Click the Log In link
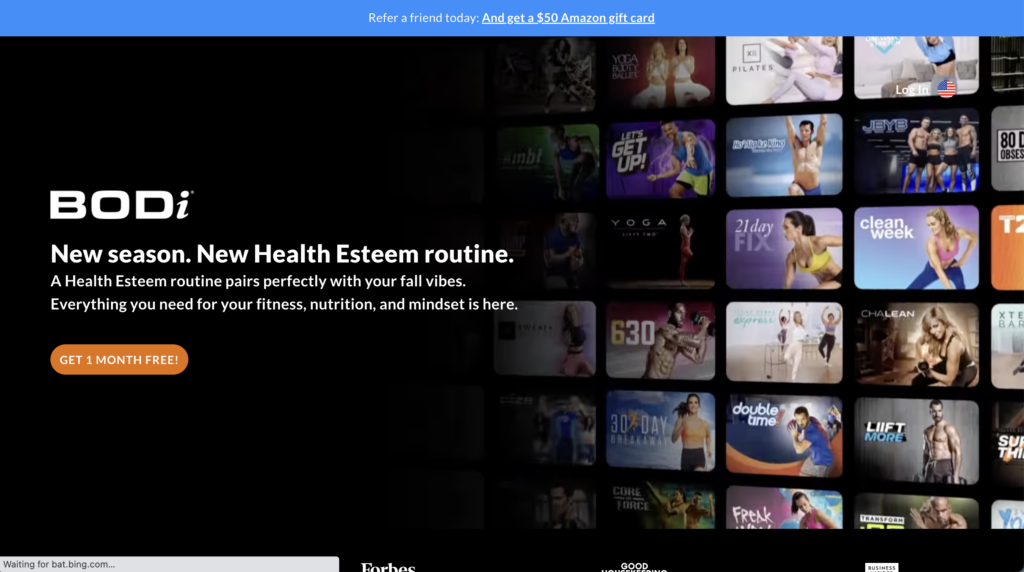Viewport: 1024px width, 572px height. [x=912, y=89]
